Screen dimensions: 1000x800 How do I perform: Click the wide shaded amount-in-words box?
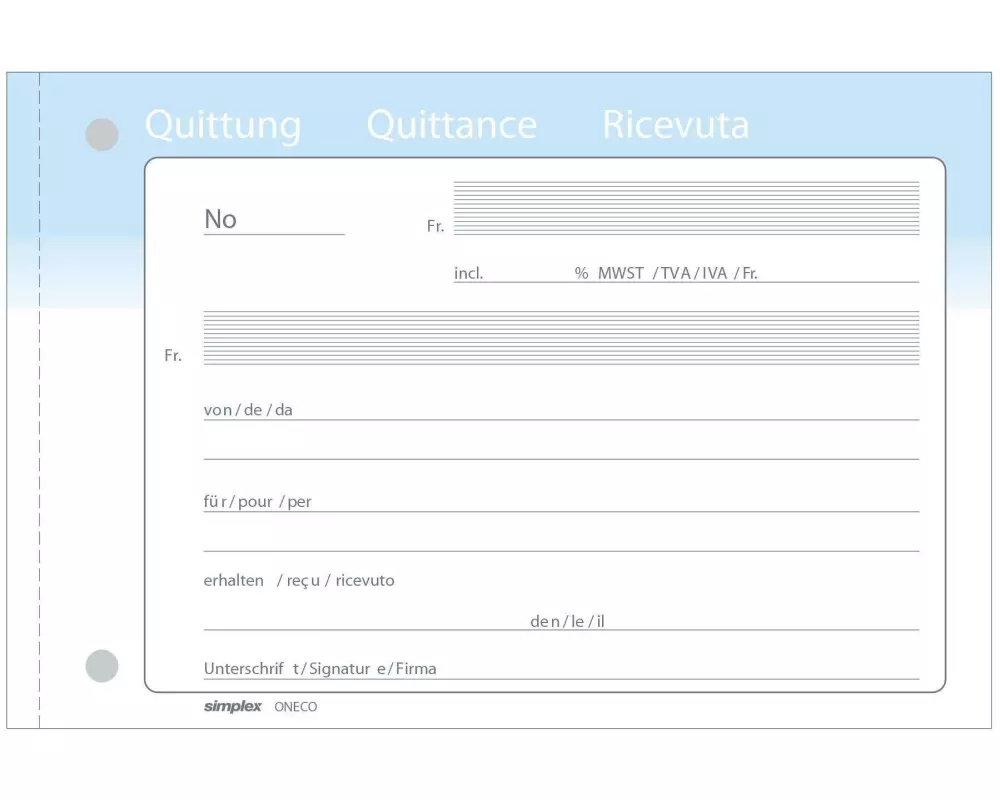560,337
